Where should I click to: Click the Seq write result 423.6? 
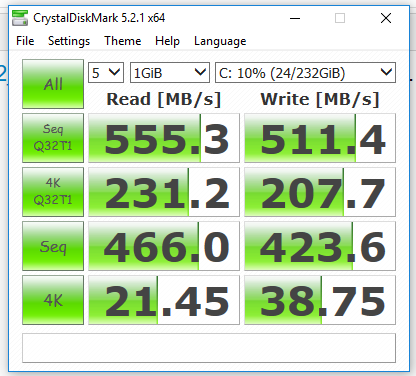coord(320,246)
